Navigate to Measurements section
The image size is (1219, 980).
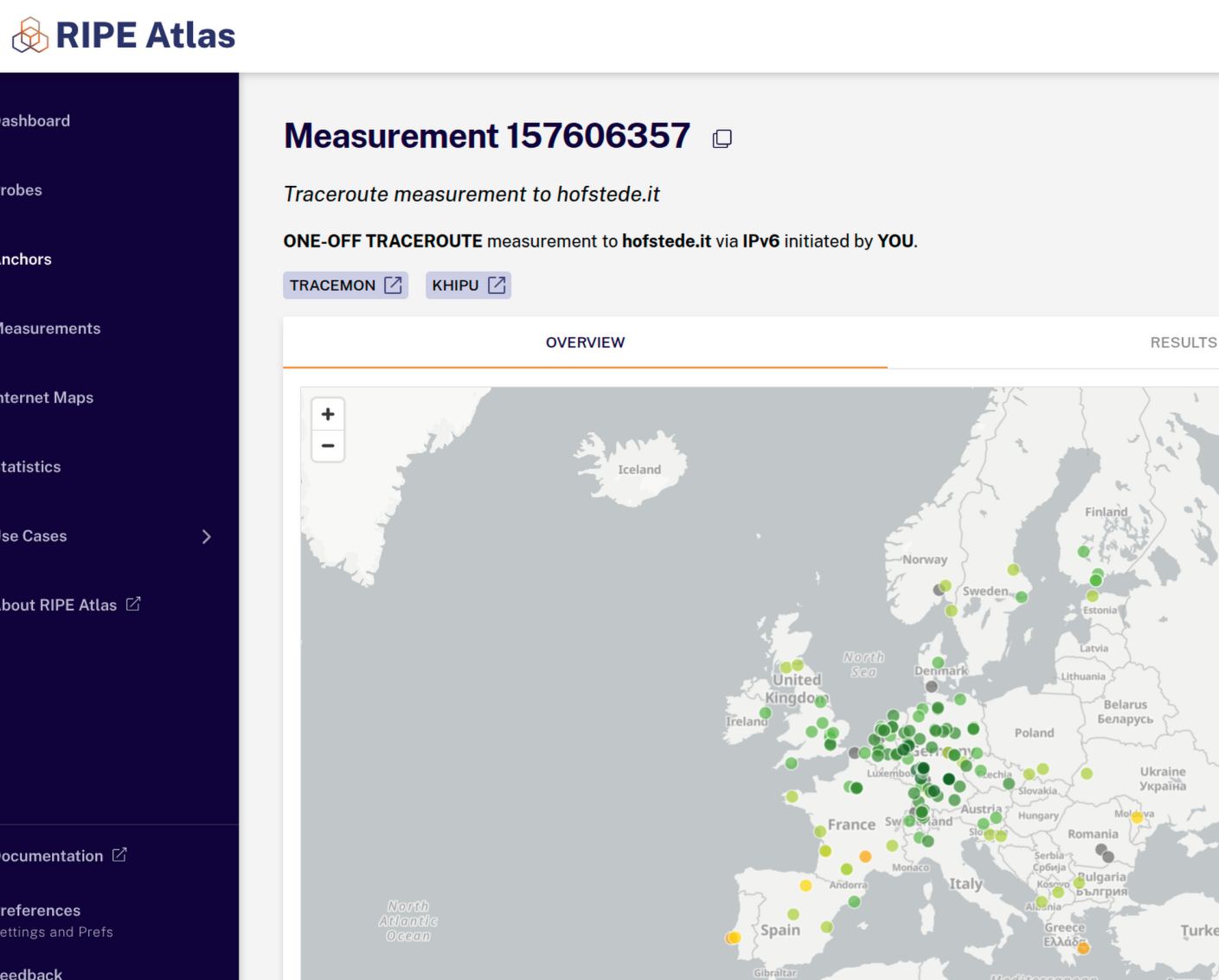coord(50,329)
